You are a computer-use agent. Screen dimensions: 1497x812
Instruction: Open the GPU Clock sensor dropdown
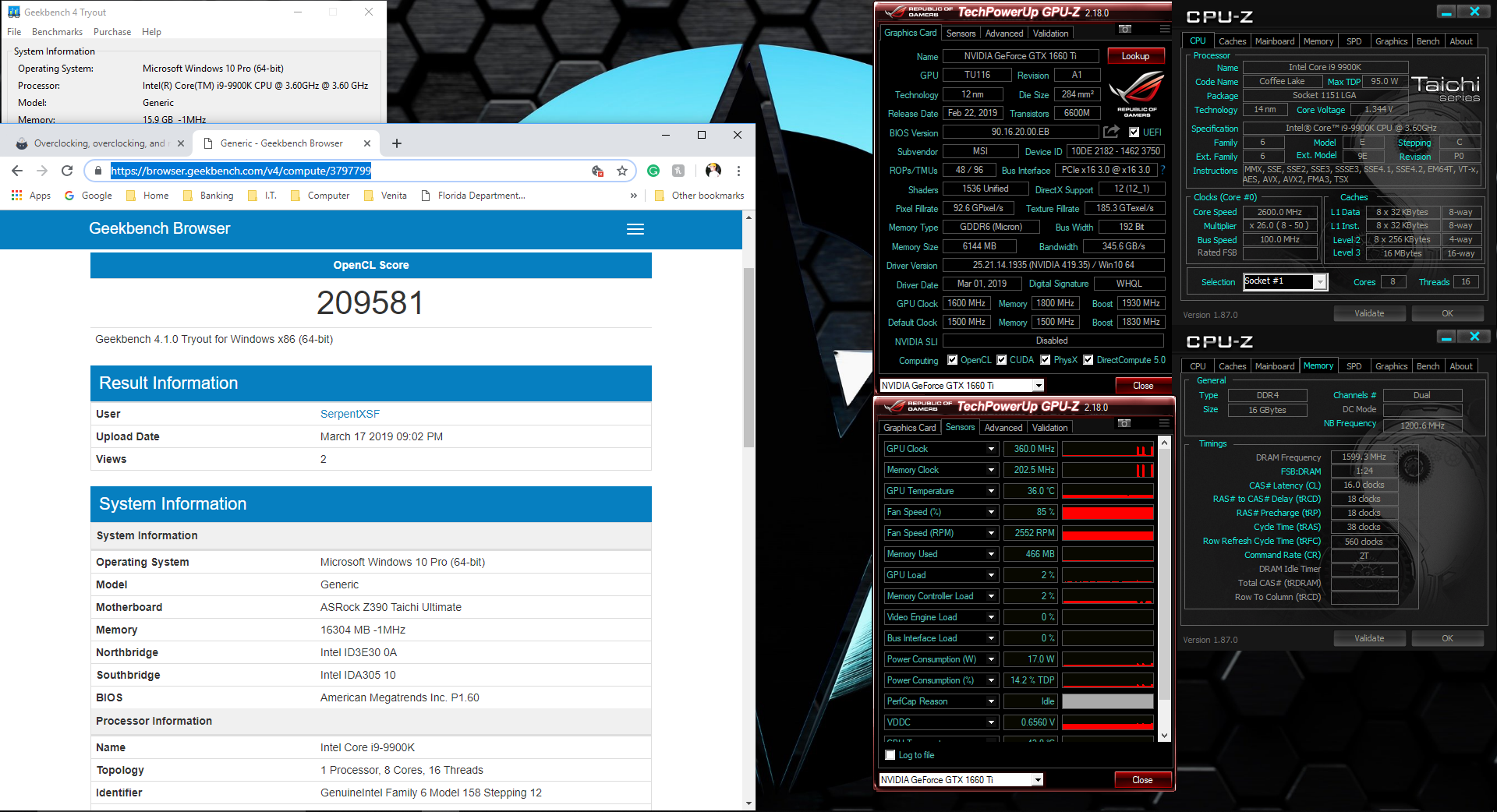coord(991,449)
